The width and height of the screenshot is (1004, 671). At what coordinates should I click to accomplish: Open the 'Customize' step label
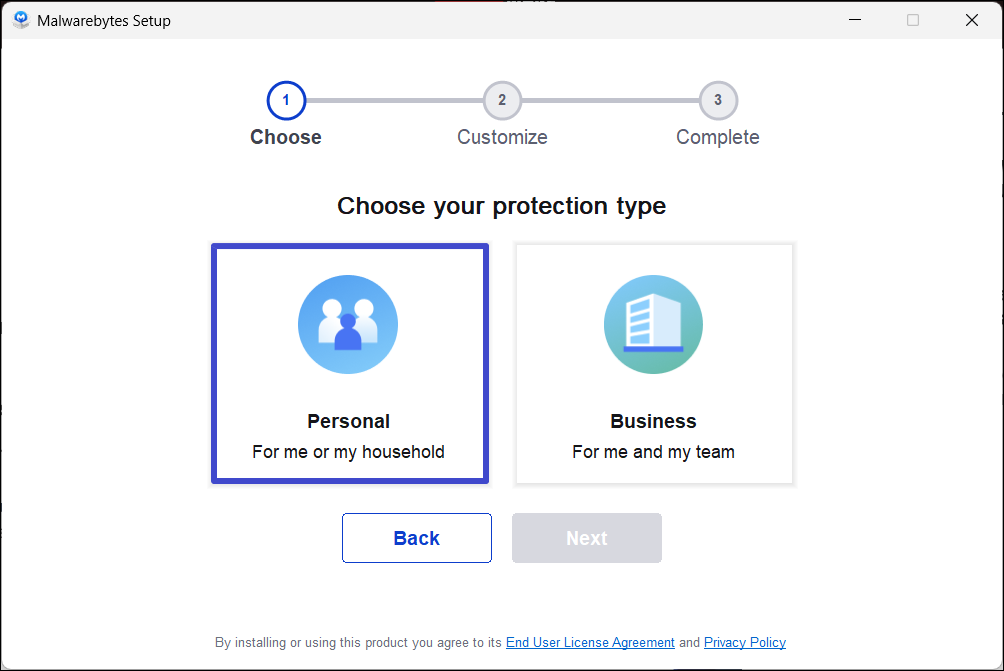502,137
